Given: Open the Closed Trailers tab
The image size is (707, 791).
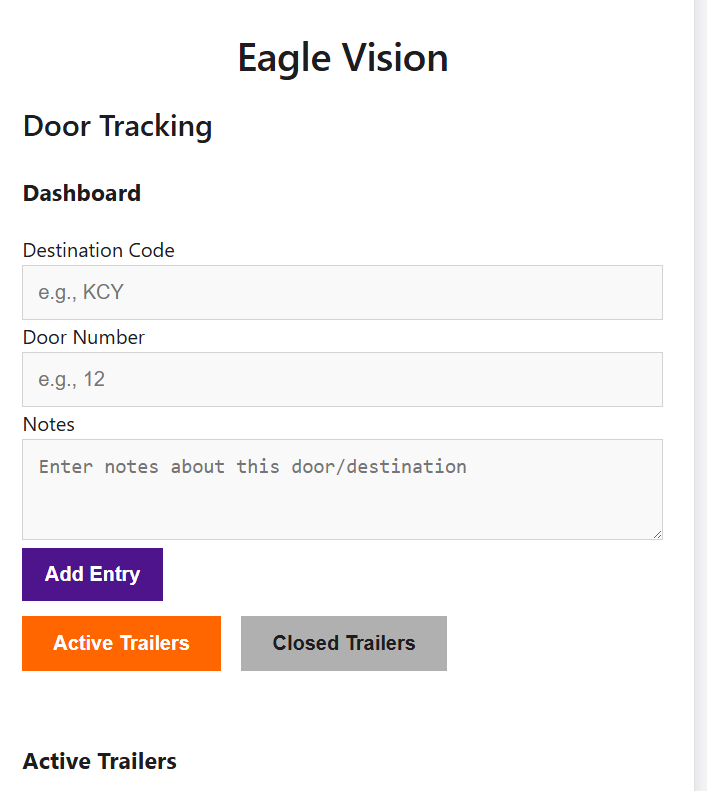Looking at the screenshot, I should pyautogui.click(x=344, y=643).
